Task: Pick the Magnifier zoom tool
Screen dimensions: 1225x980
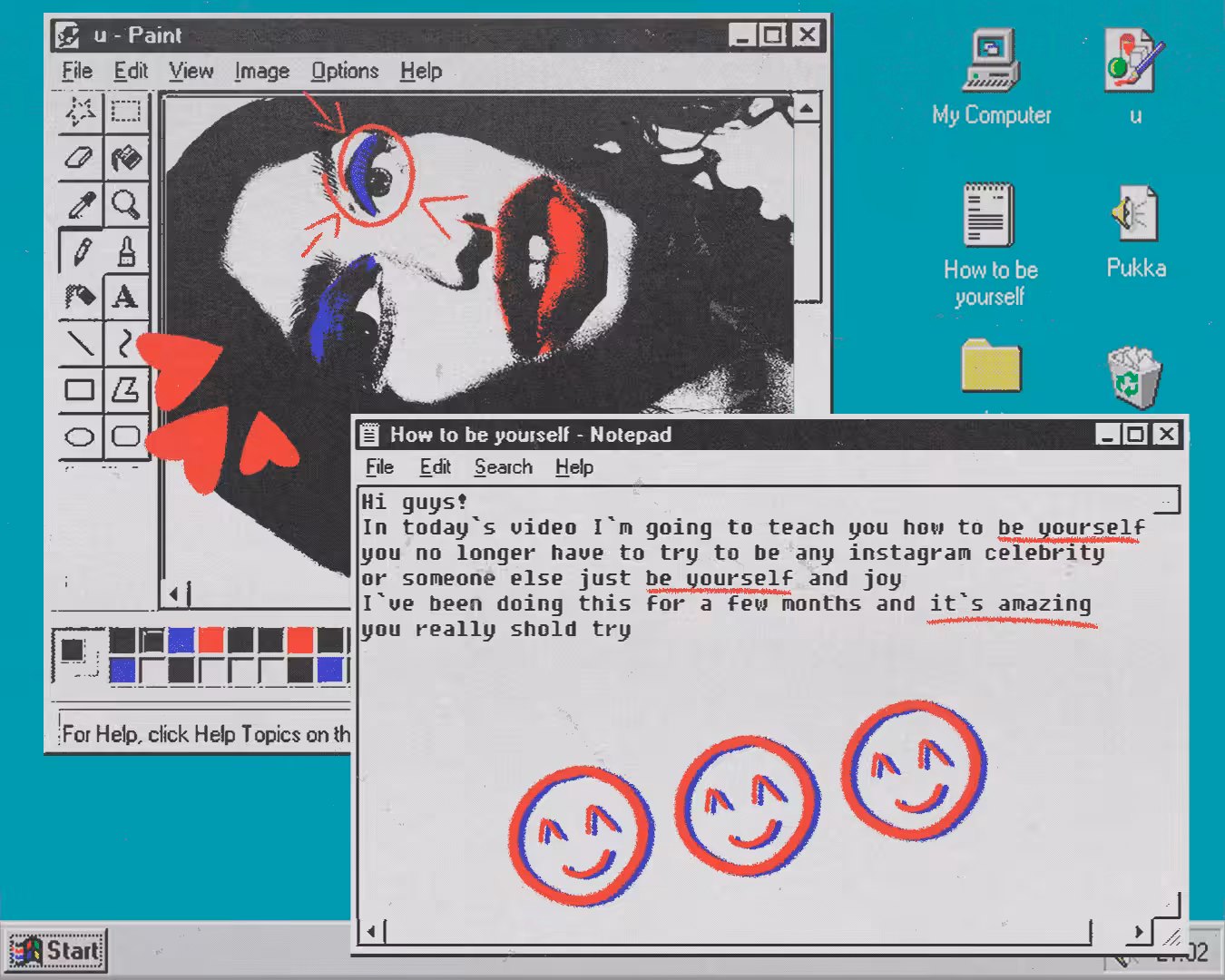Action: point(126,204)
